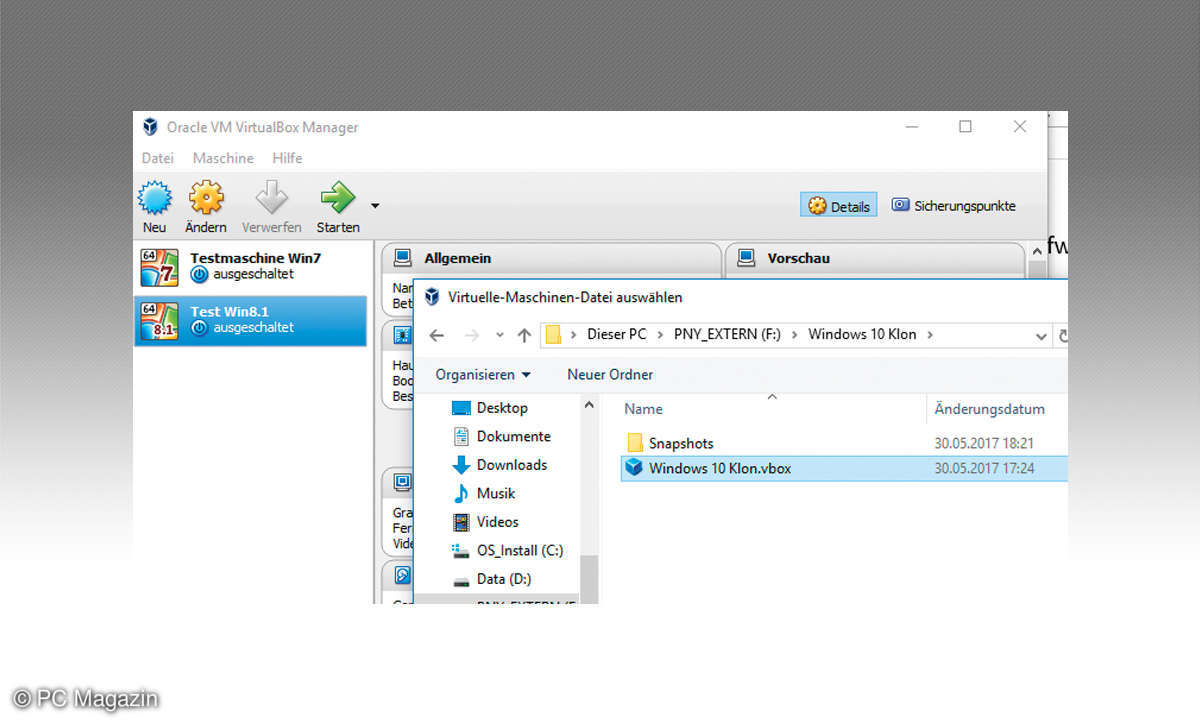Screen dimensions: 1200x720
Task: Go forward in the file dialog
Action: click(472, 335)
